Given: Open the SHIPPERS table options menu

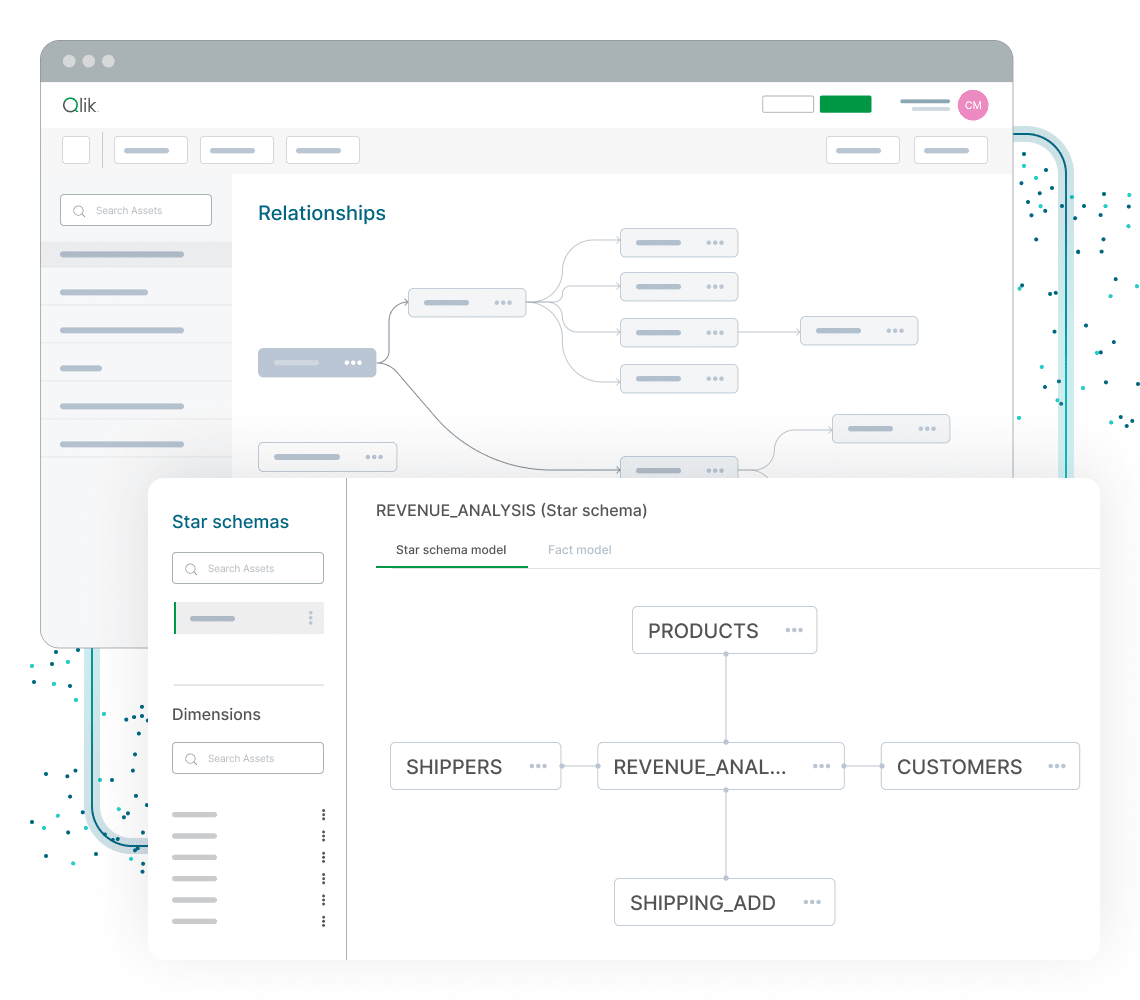Looking at the screenshot, I should pos(538,766).
